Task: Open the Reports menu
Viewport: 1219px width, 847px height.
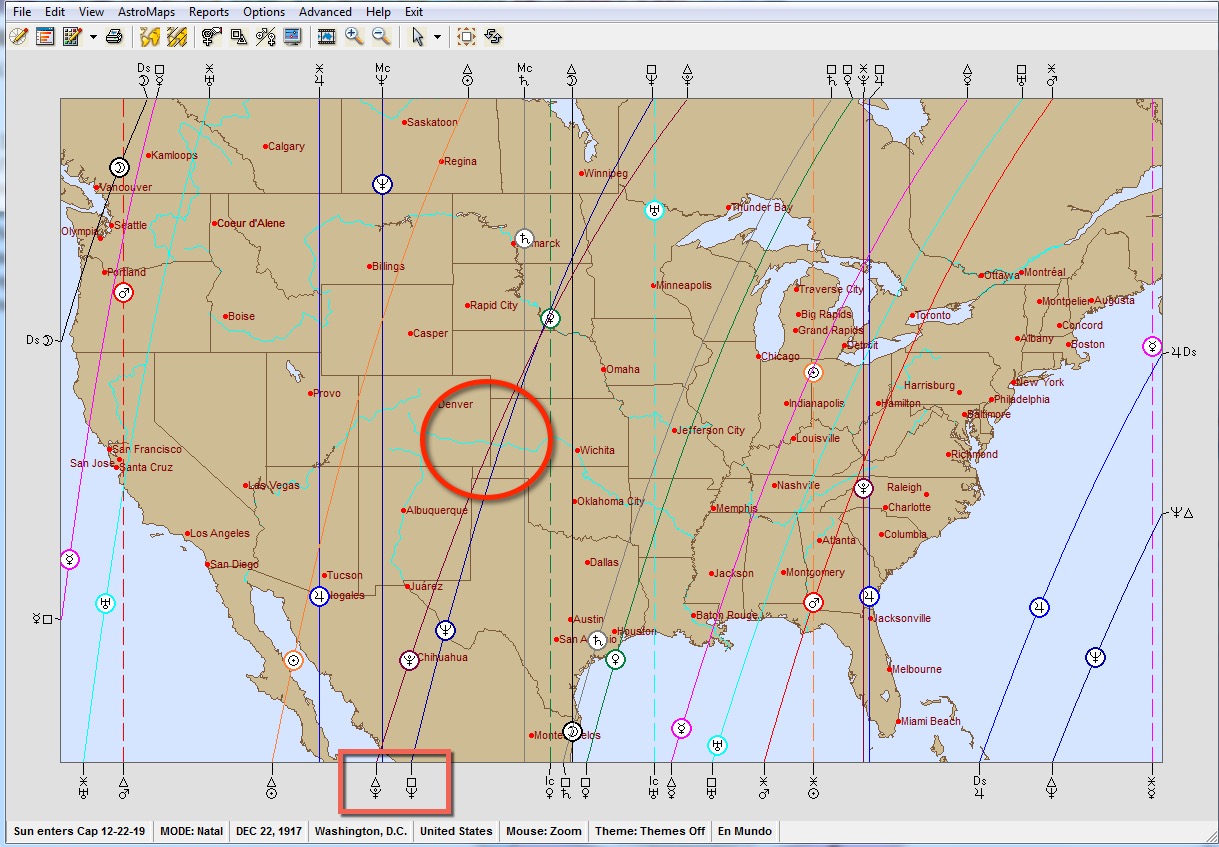Action: coord(208,12)
